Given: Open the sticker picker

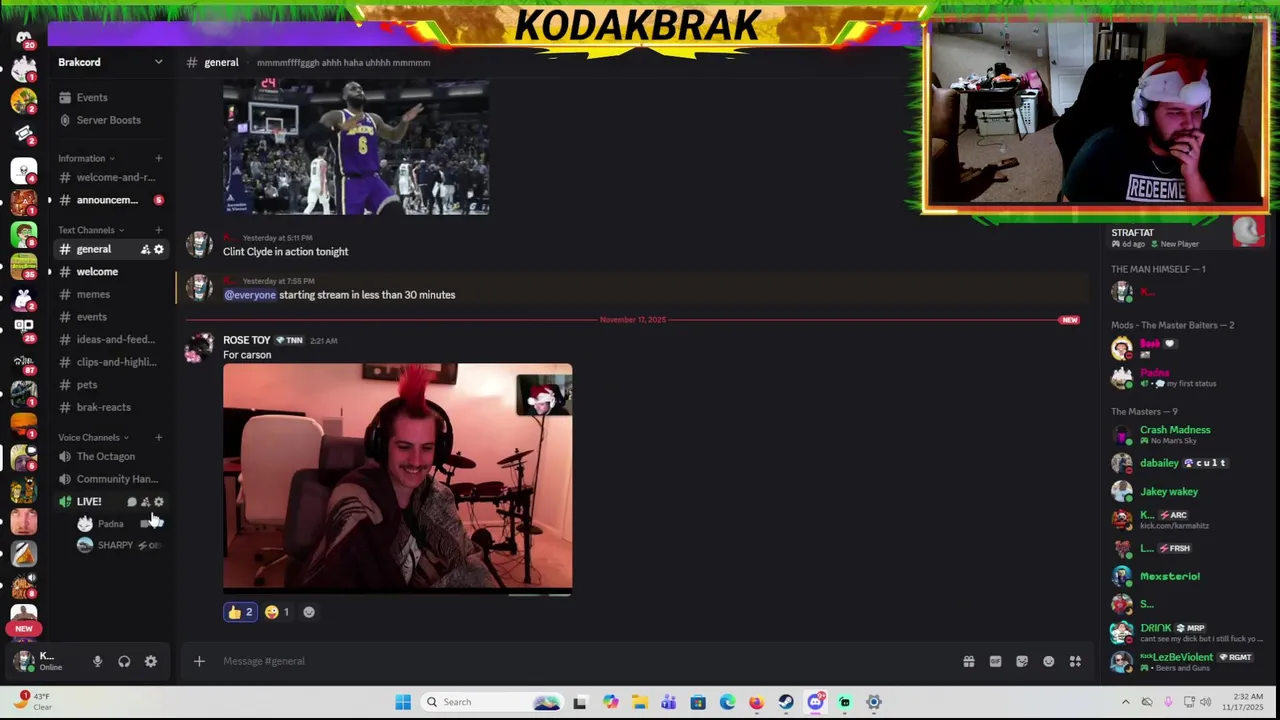Looking at the screenshot, I should point(1022,661).
